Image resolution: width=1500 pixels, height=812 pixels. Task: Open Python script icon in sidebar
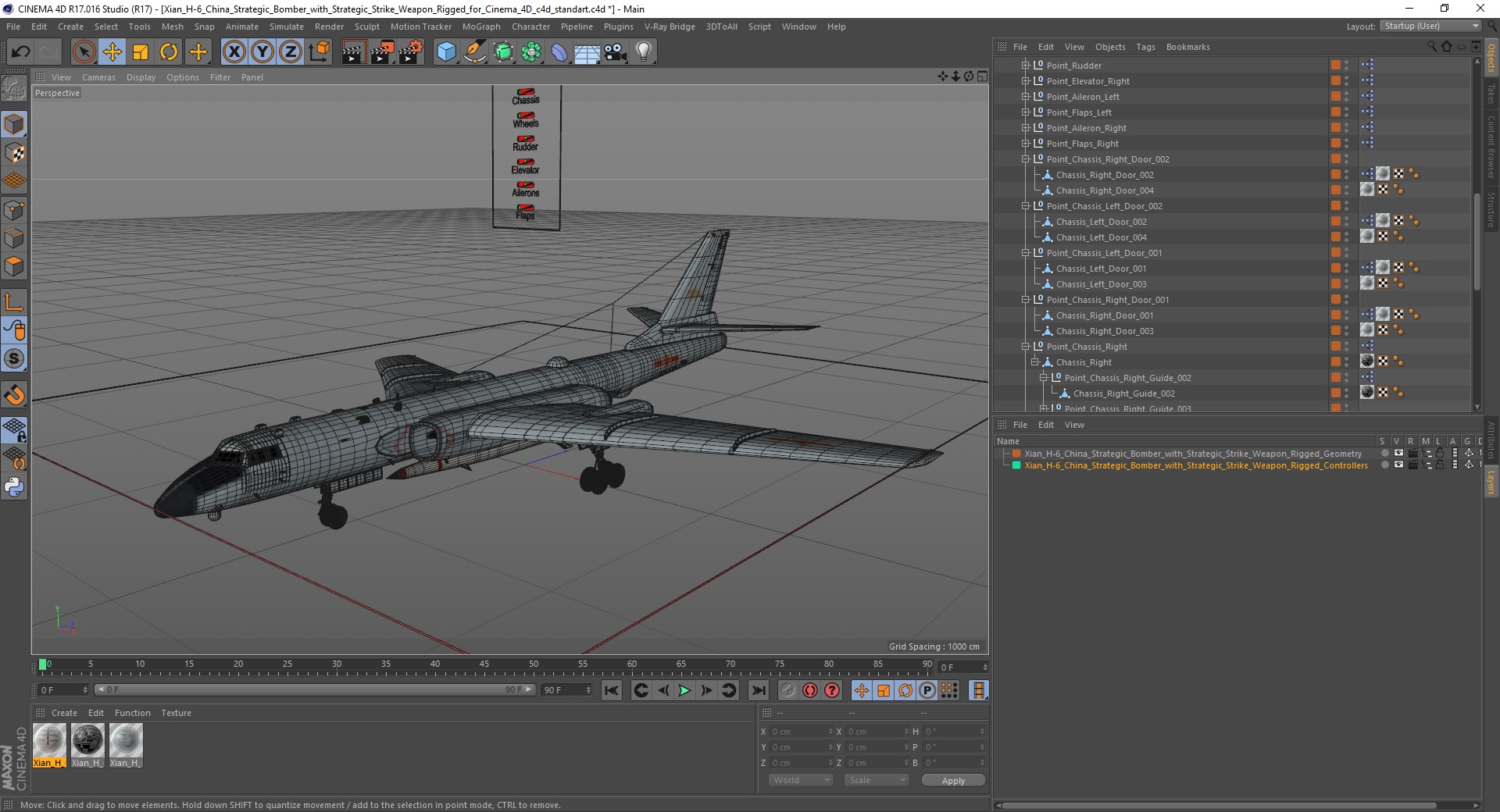point(14,487)
